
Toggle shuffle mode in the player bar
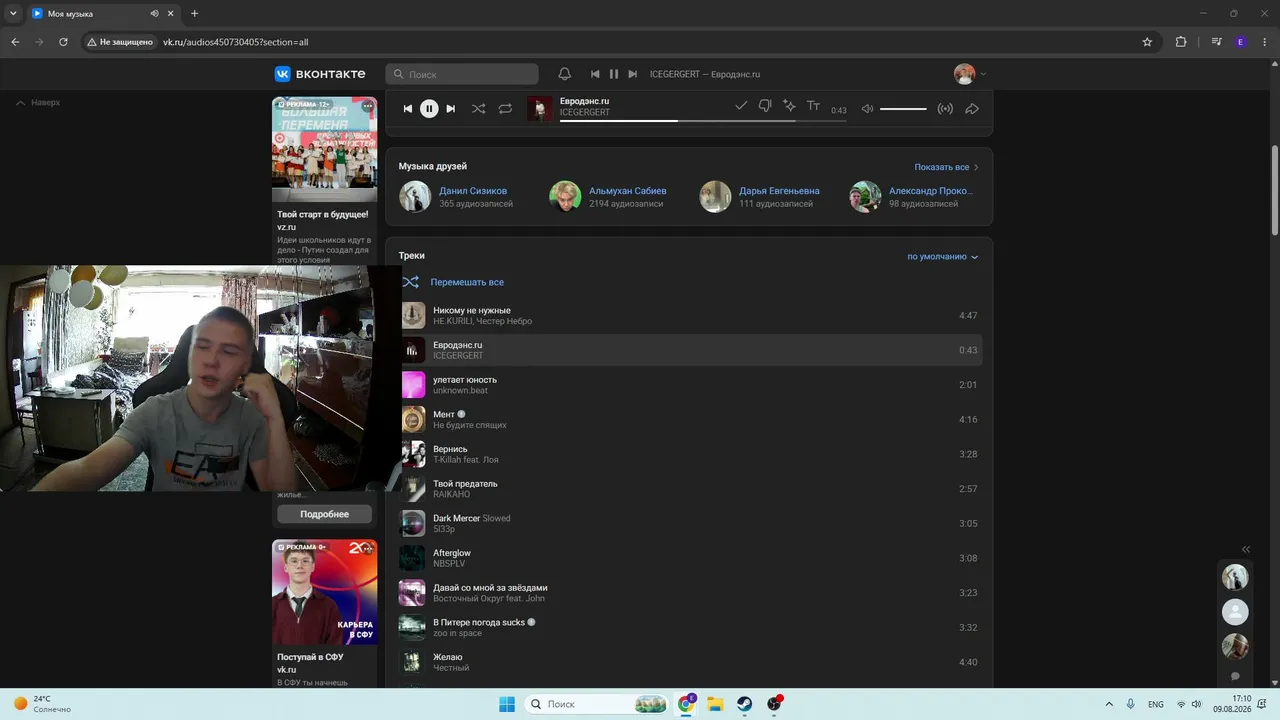(x=478, y=109)
